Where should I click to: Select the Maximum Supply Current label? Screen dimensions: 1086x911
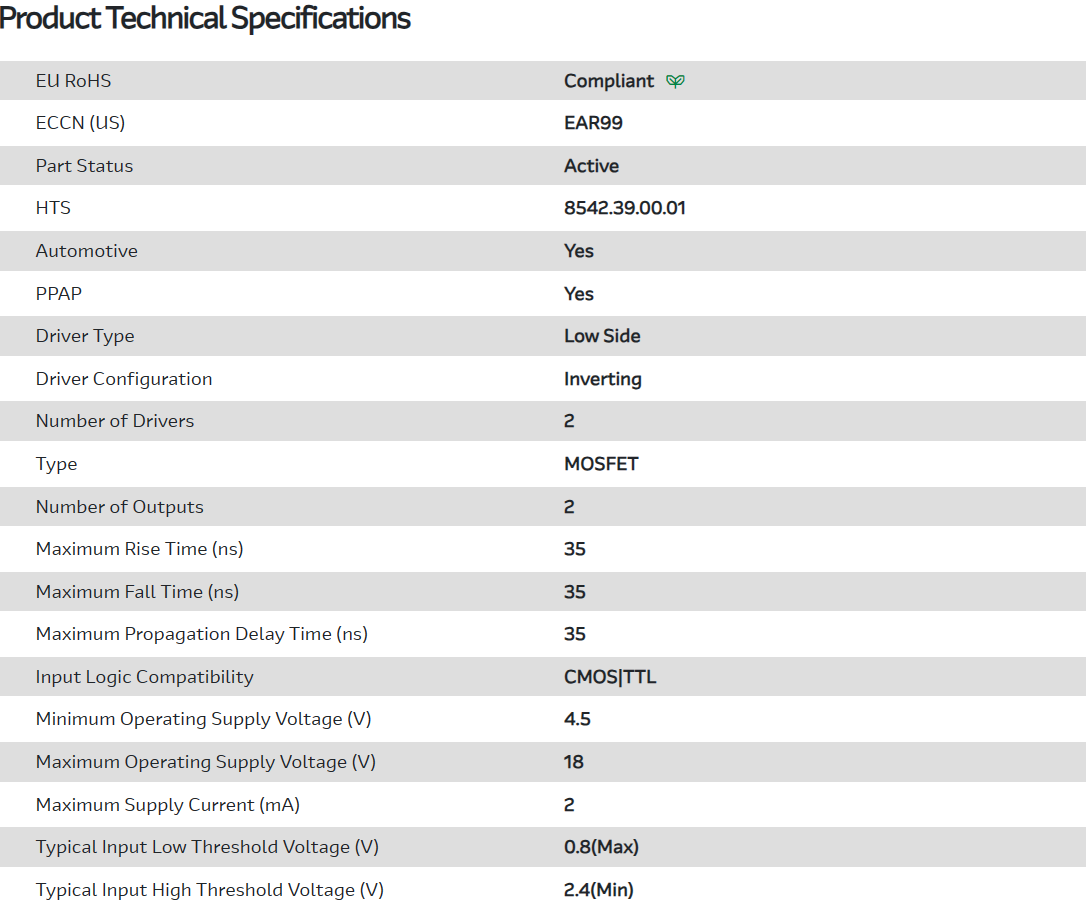click(x=167, y=805)
